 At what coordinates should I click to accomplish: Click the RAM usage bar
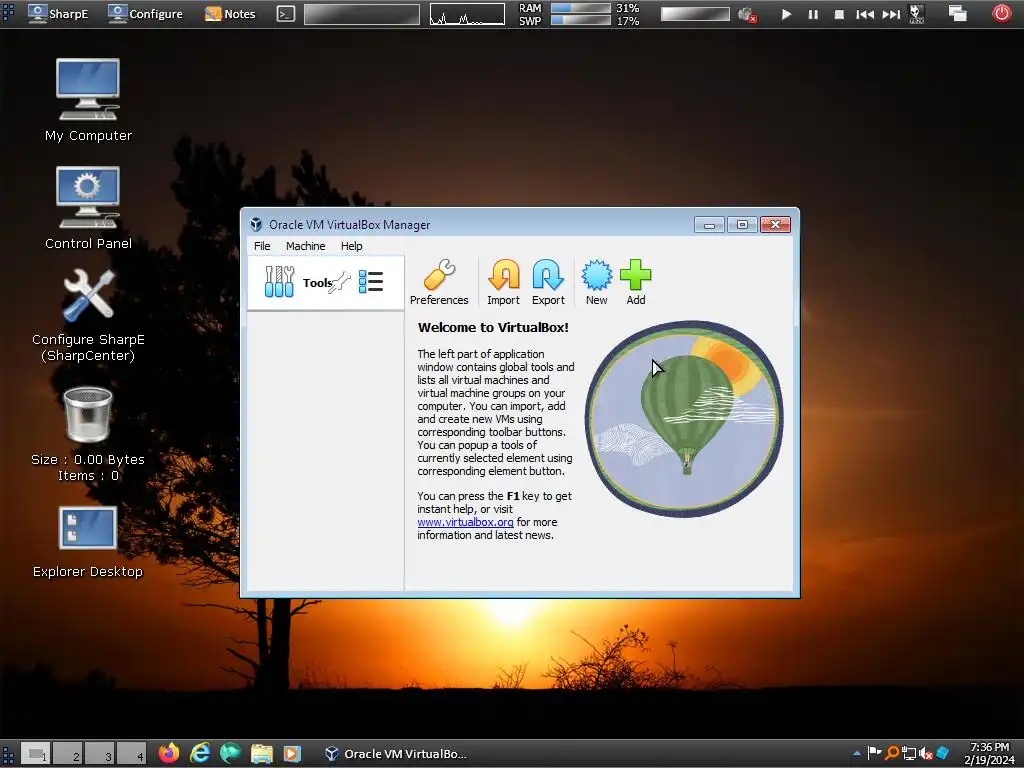pyautogui.click(x=581, y=8)
